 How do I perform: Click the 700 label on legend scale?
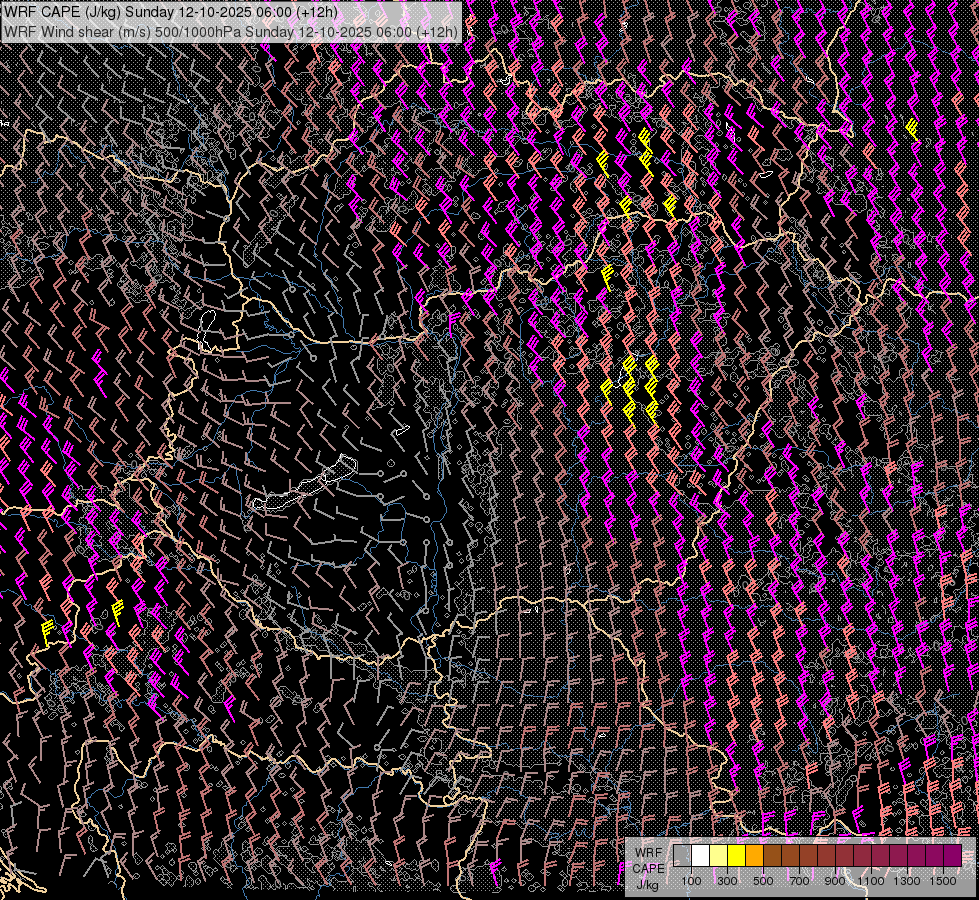[799, 881]
